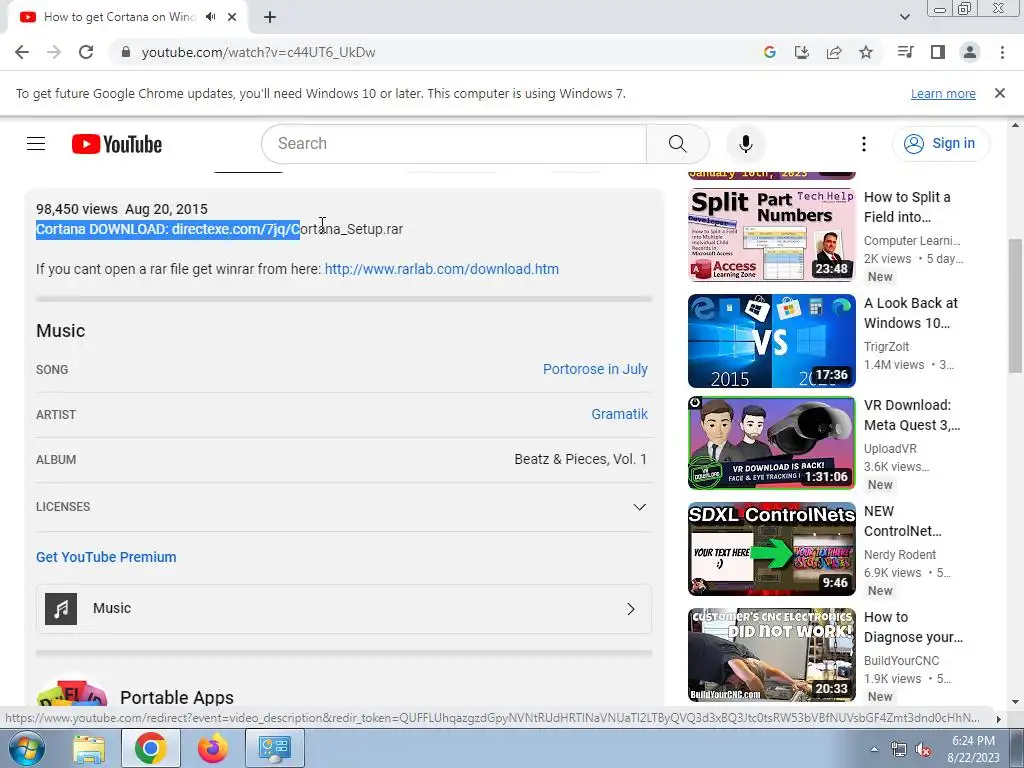The width and height of the screenshot is (1024, 768).
Task: Search with your voice microphone
Action: pos(746,144)
